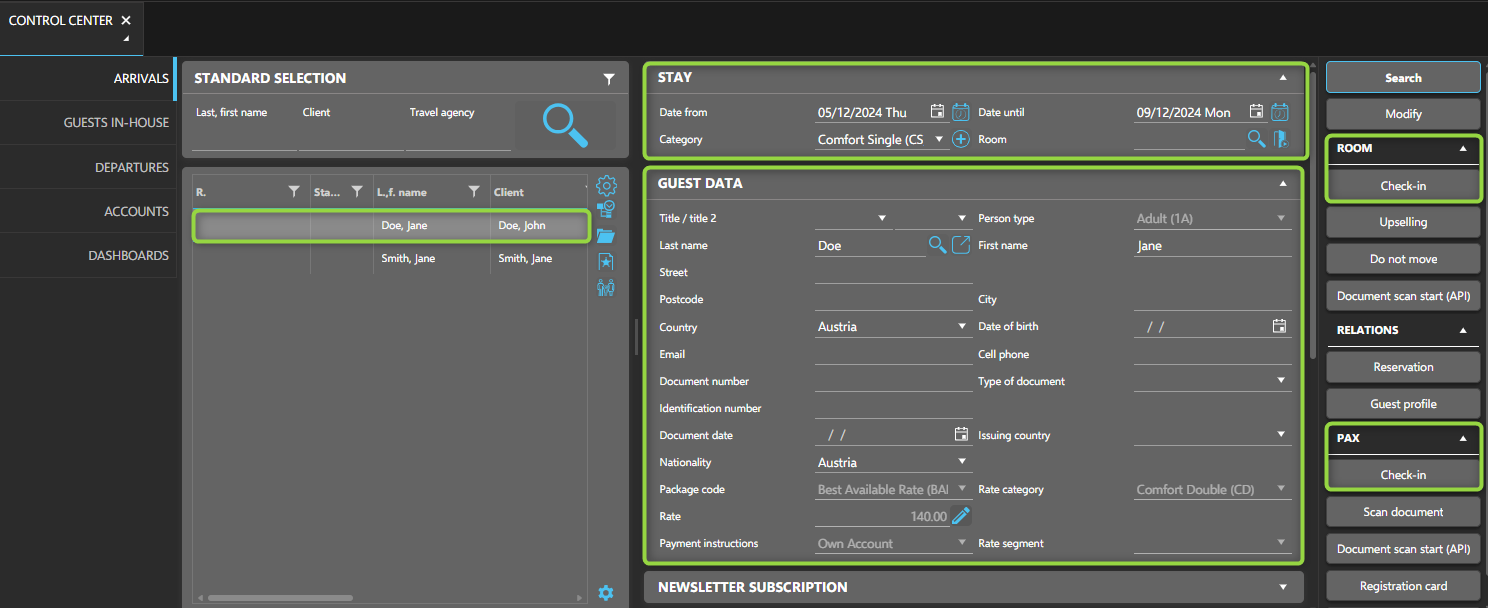Viewport: 1488px width, 608px height.
Task: Click the blue plus icon next to Category
Action: coord(960,140)
